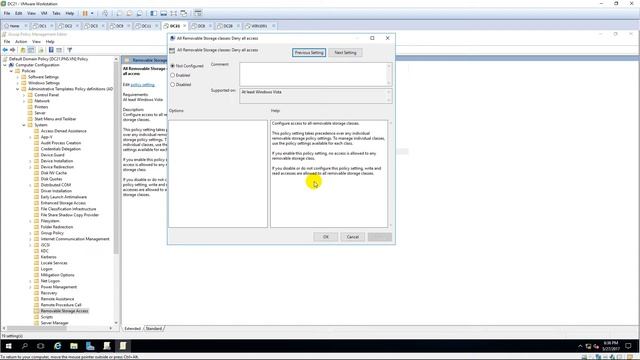Show hidden tray icons chevron
640x360 pixels.
click(580, 347)
